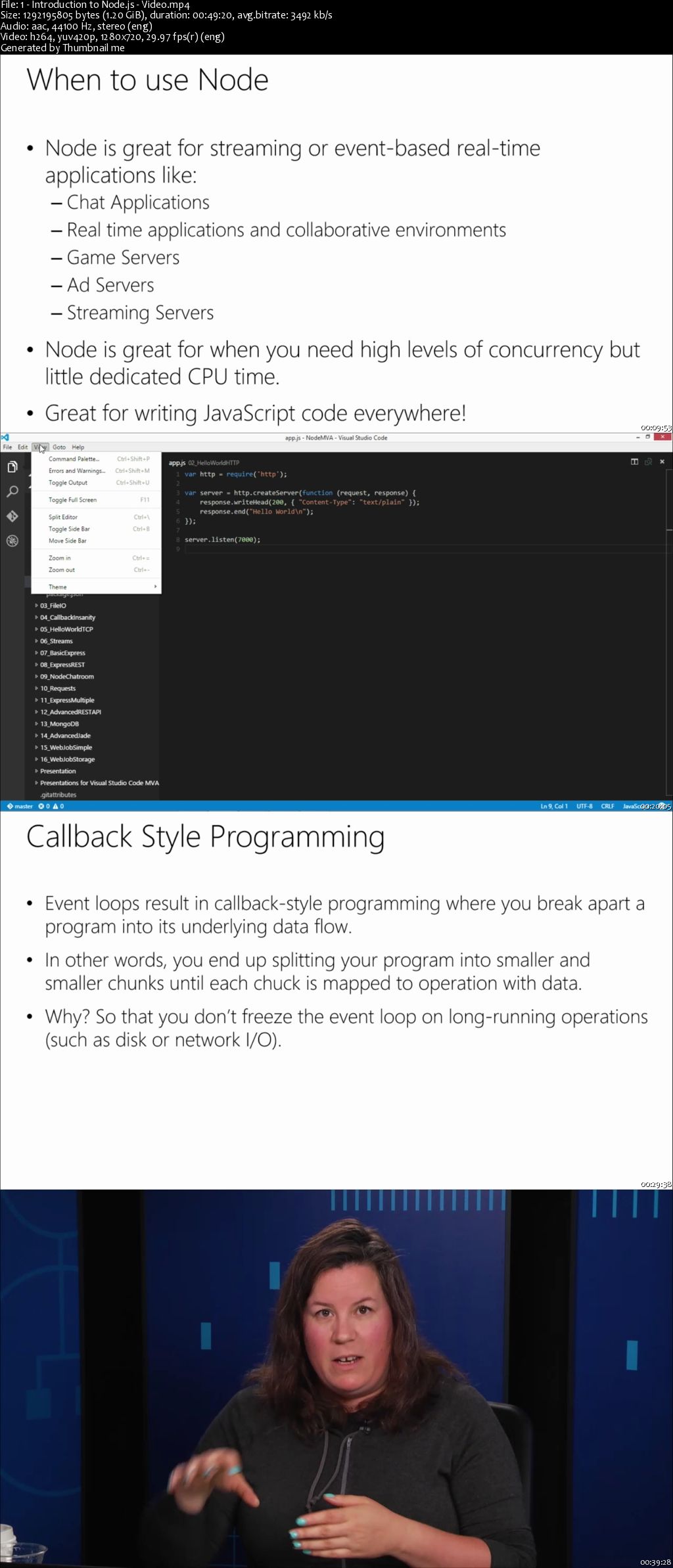Open the Help menu
Screen dimensions: 673x1568
tap(78, 447)
